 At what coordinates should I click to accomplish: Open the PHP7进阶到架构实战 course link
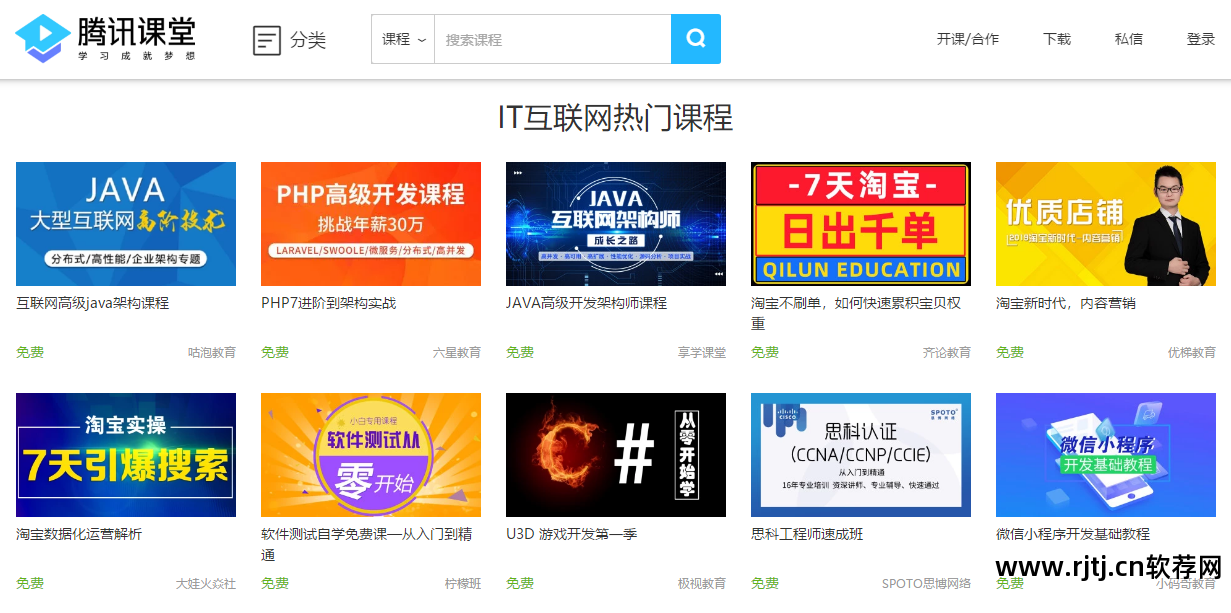[x=330, y=302]
